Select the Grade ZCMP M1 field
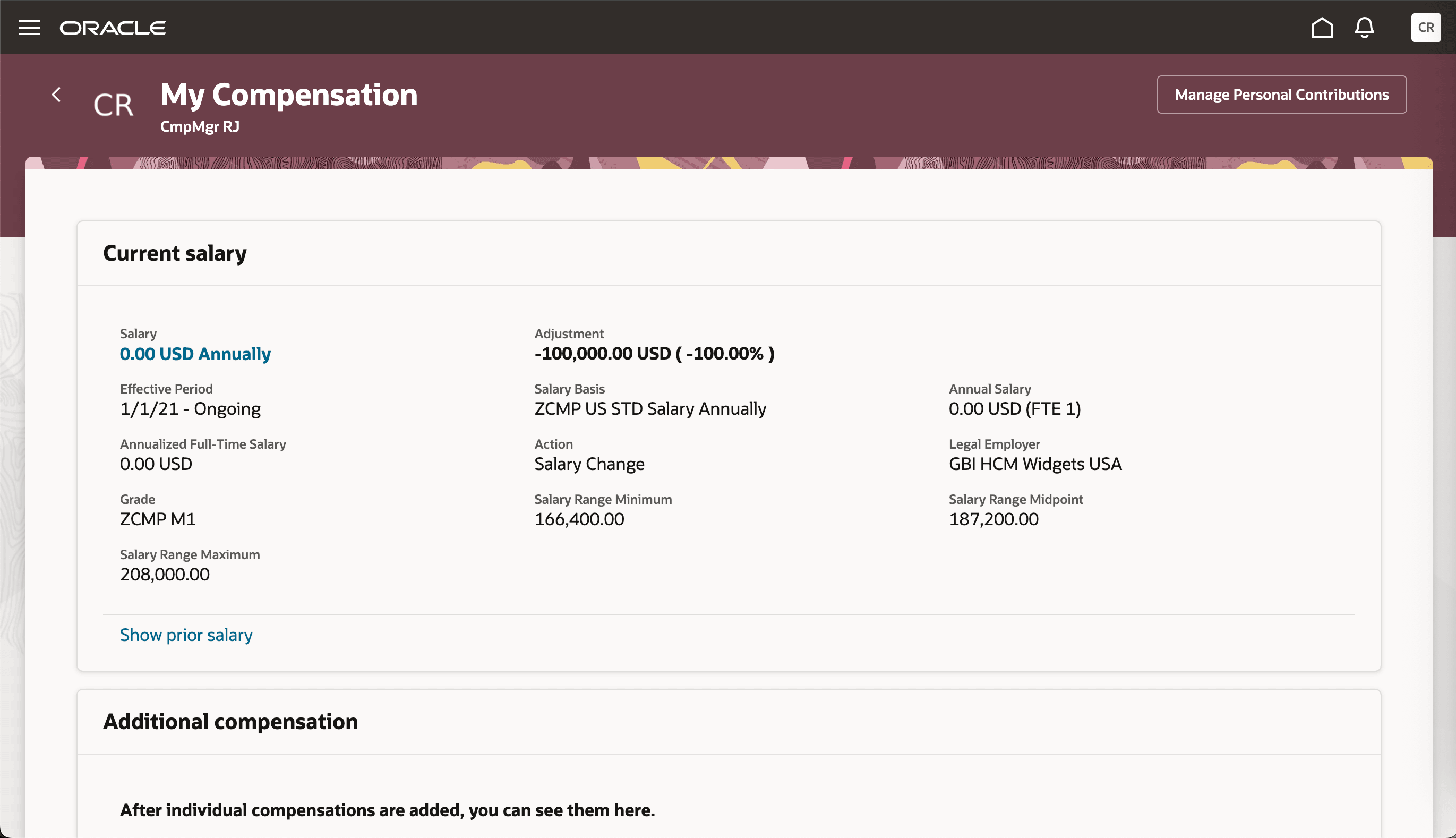Viewport: 1456px width, 838px height. pyautogui.click(x=157, y=518)
